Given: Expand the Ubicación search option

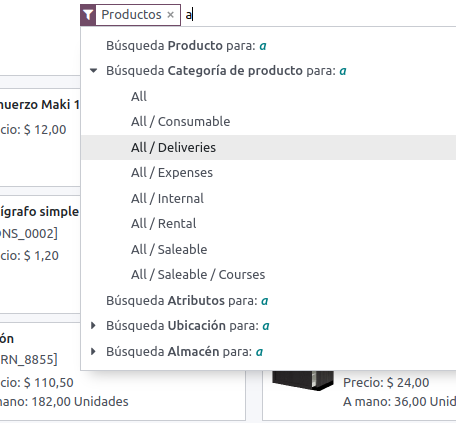Looking at the screenshot, I should 93,326.
